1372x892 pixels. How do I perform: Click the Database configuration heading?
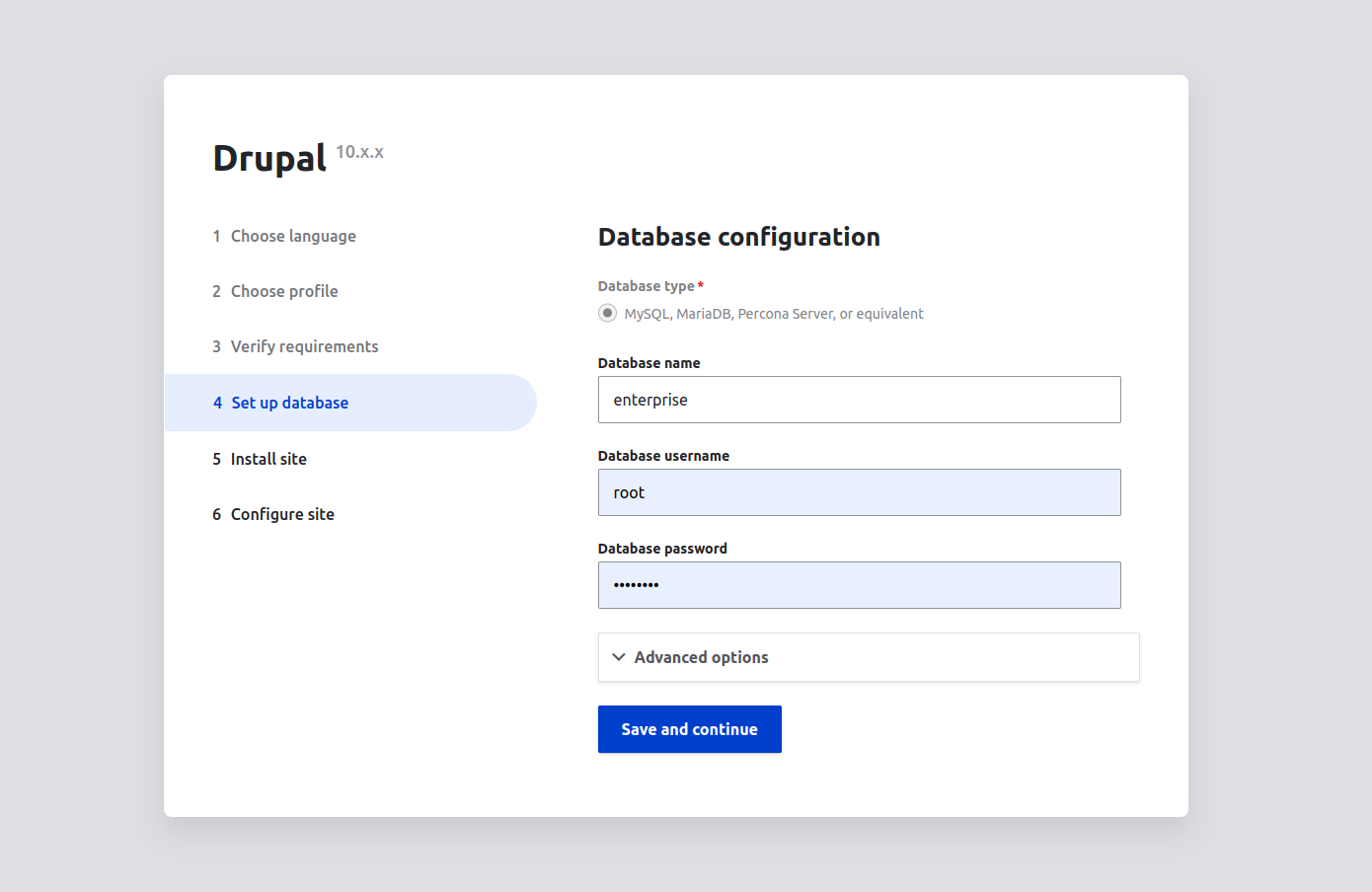[738, 237]
